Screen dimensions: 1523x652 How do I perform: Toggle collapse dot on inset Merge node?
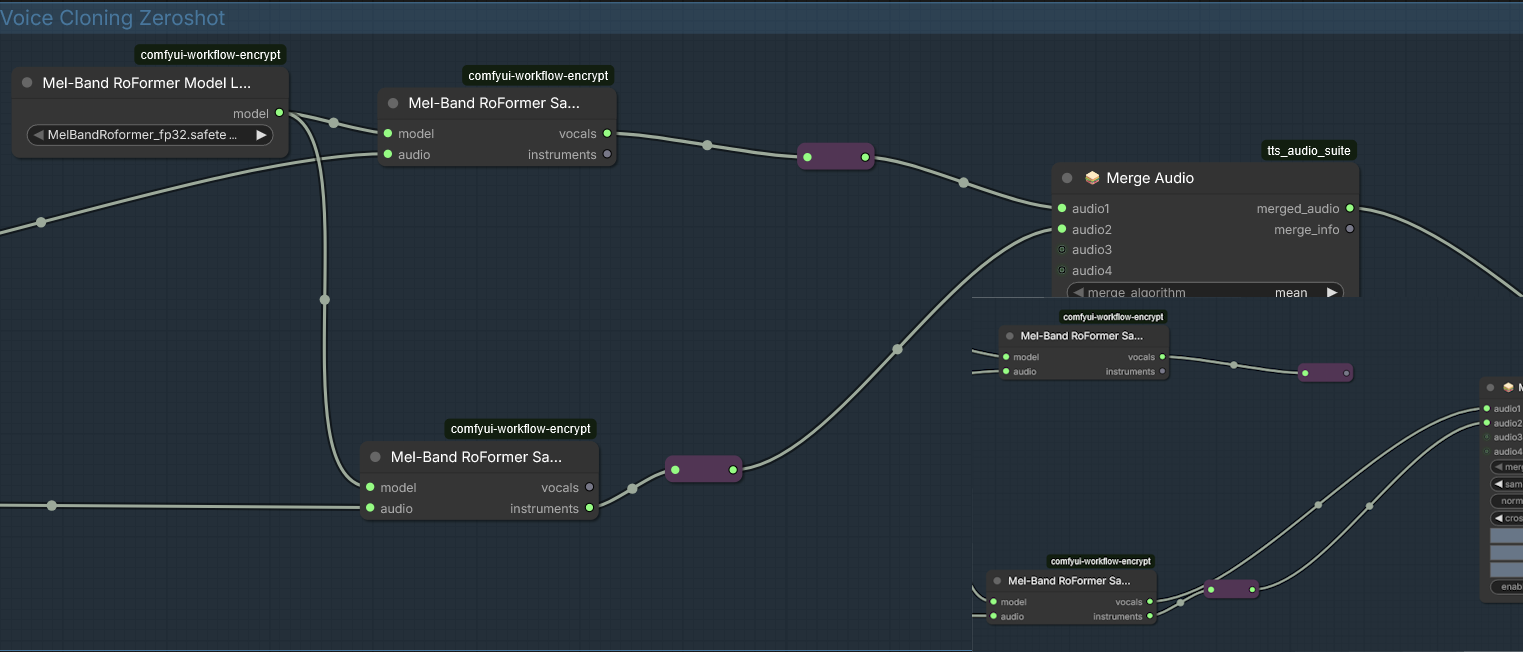pyautogui.click(x=1491, y=387)
